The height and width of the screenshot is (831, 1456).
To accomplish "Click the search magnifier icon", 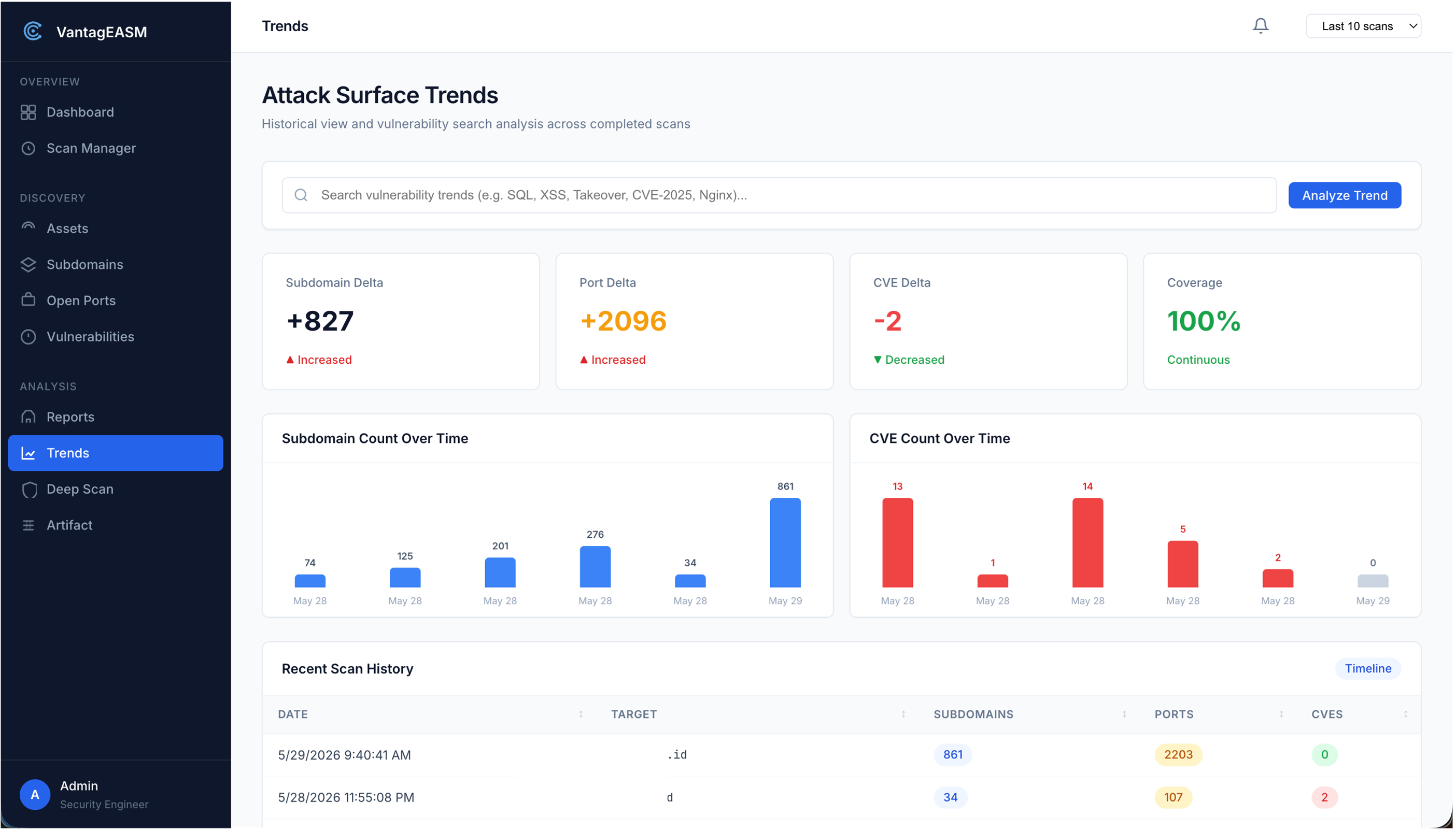I will point(301,195).
